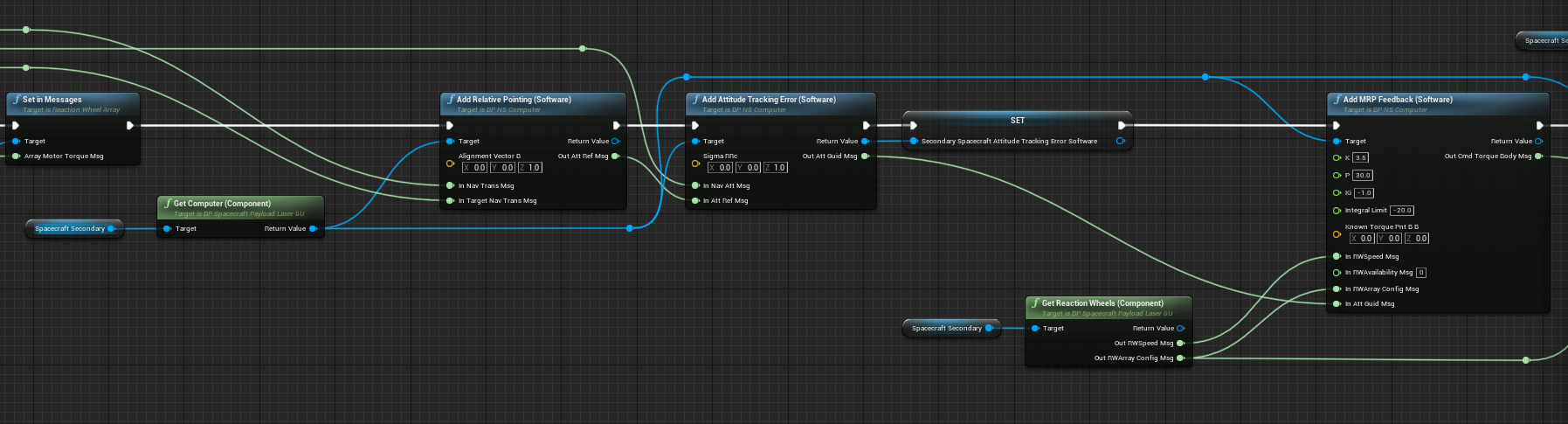Select the Get Reaction Wheels (Component) node header
1568x424 pixels.
(1102, 303)
